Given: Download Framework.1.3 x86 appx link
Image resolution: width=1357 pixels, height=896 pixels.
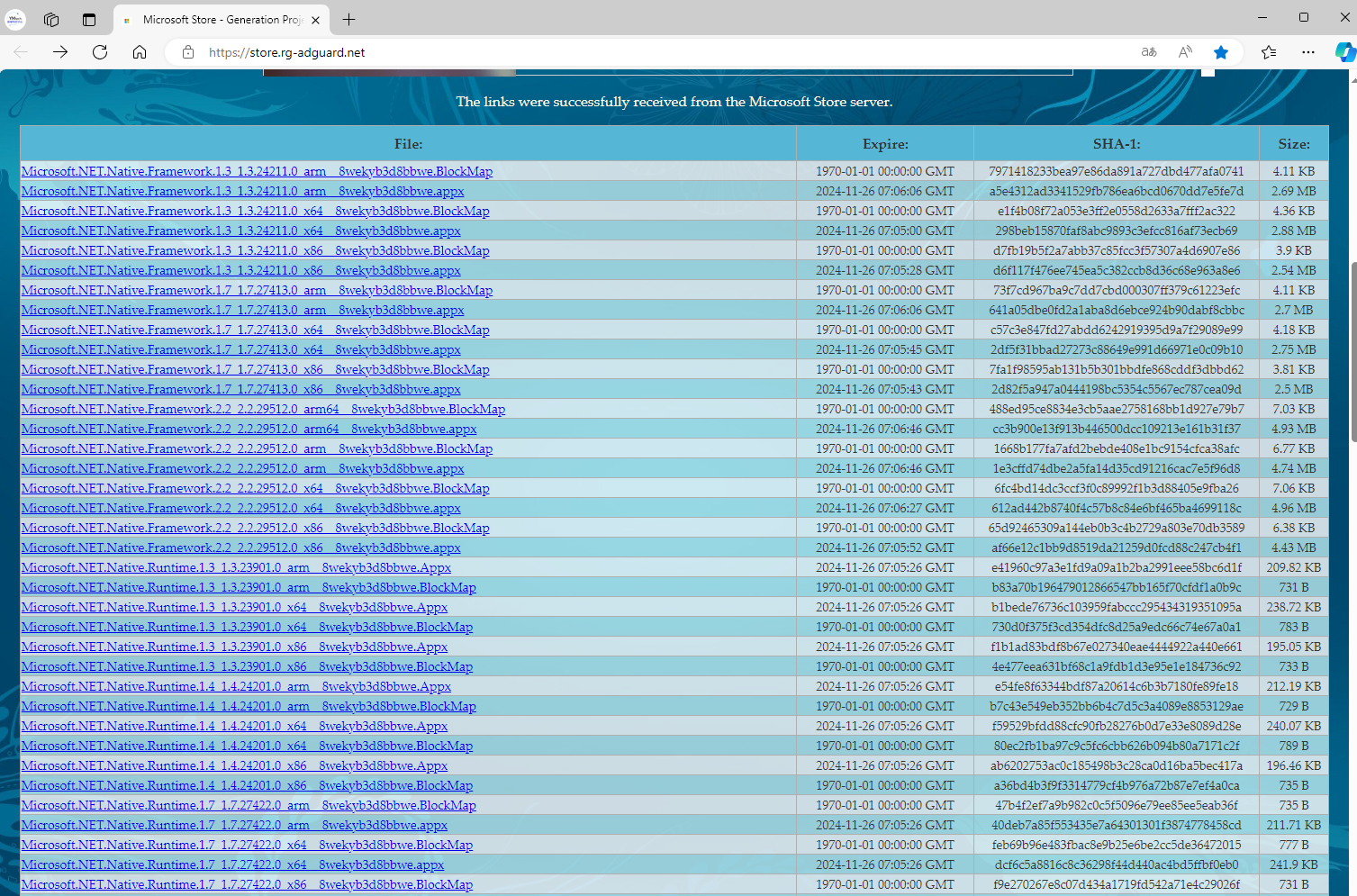Looking at the screenshot, I should tap(240, 270).
